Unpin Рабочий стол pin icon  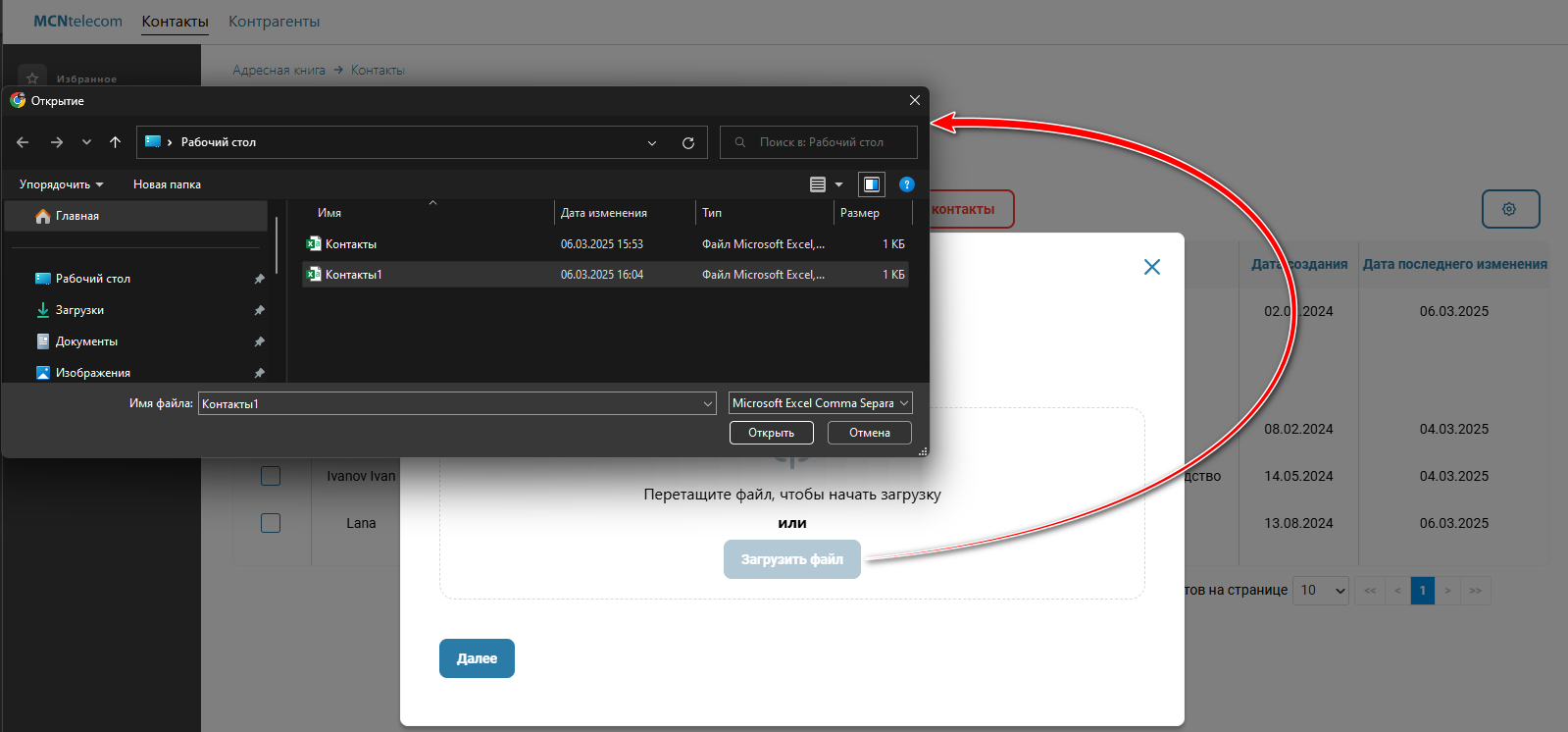259,280
